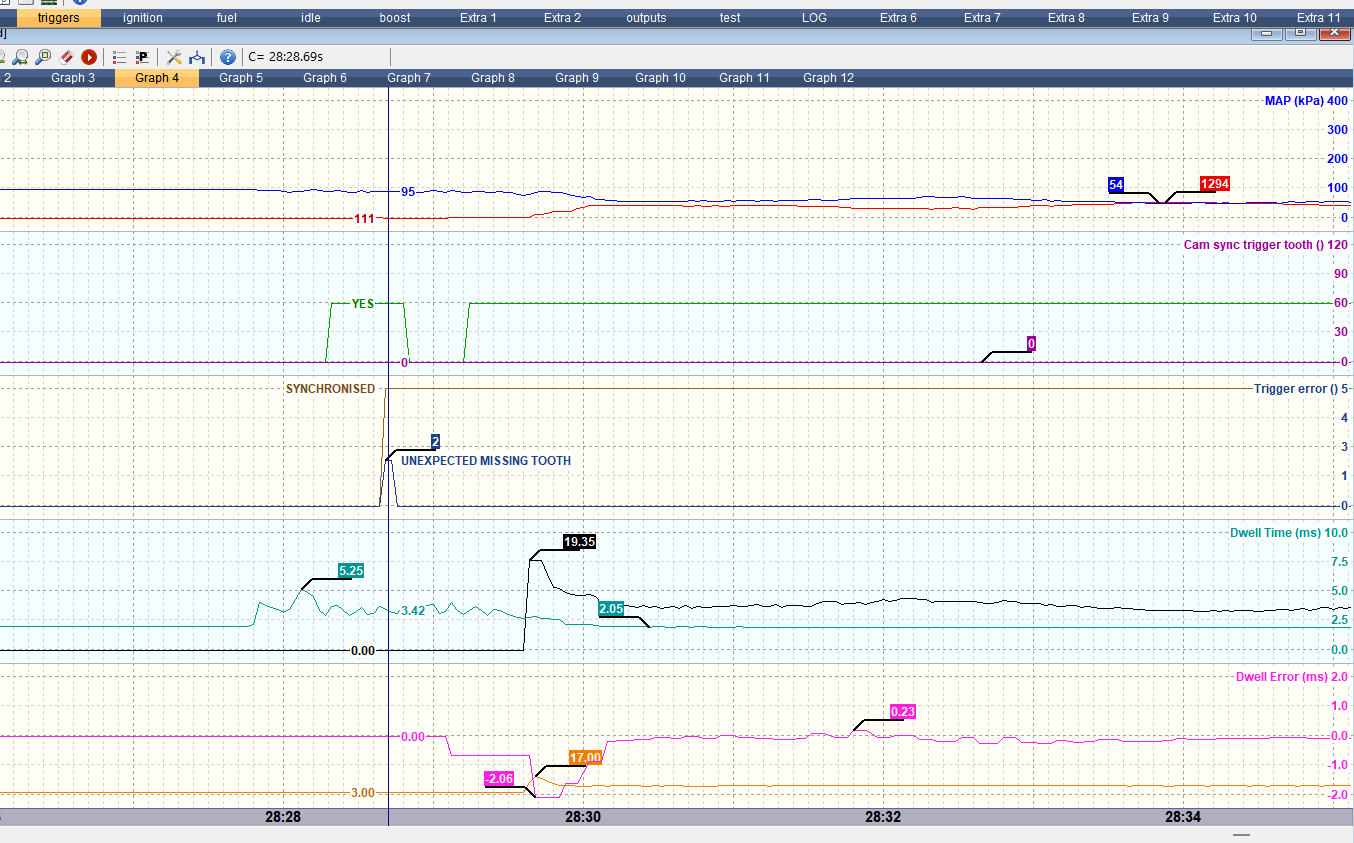Click the magenta 0.23 value flag
The width and height of the screenshot is (1354, 843).
(903, 712)
